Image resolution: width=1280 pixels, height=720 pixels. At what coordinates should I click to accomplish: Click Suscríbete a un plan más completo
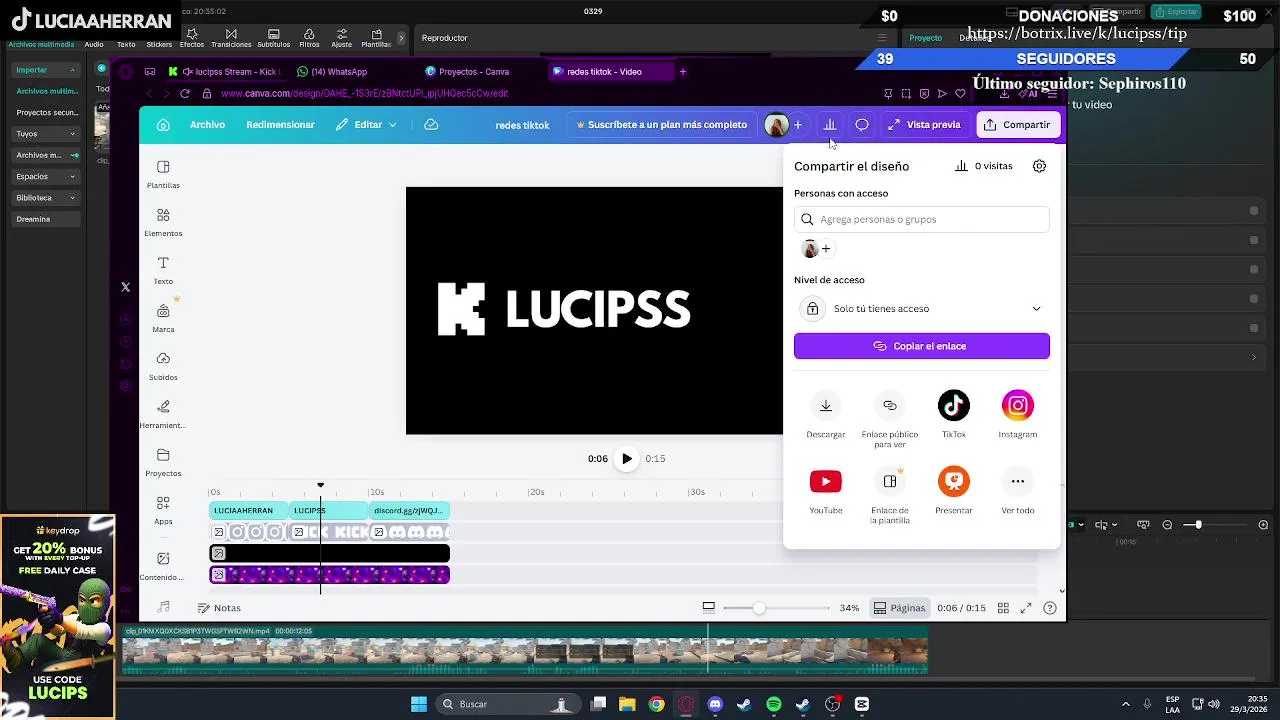(x=662, y=125)
